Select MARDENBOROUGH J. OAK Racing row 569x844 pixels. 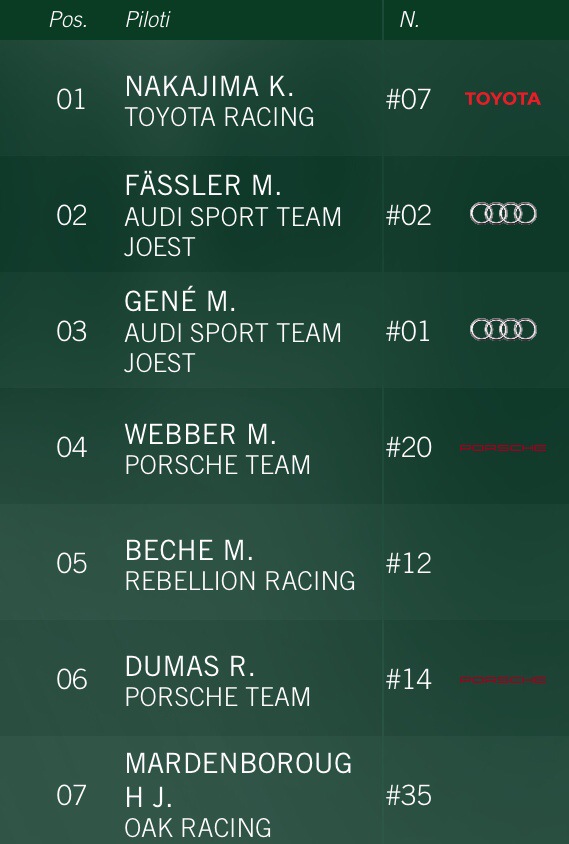pyautogui.click(x=284, y=790)
